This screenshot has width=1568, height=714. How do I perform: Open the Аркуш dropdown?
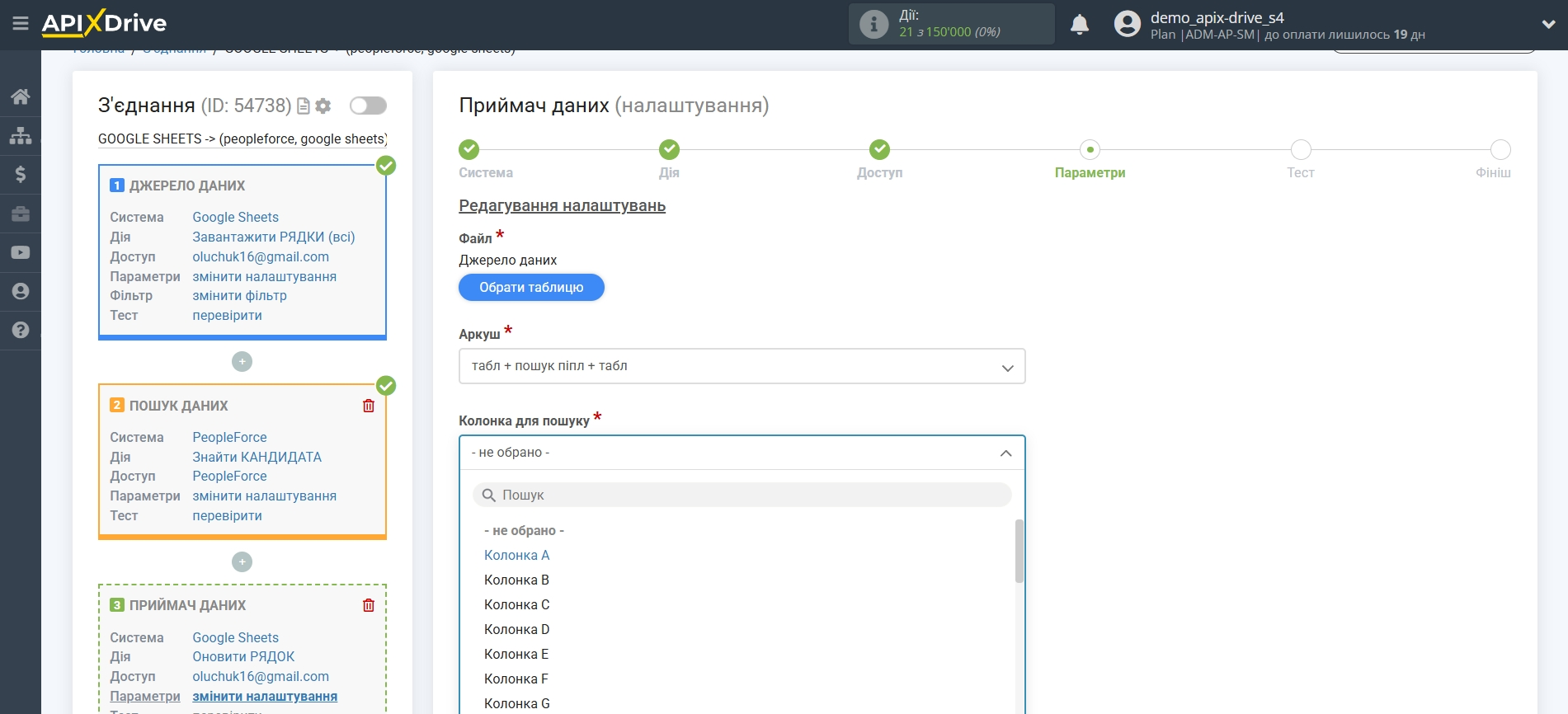coord(742,366)
